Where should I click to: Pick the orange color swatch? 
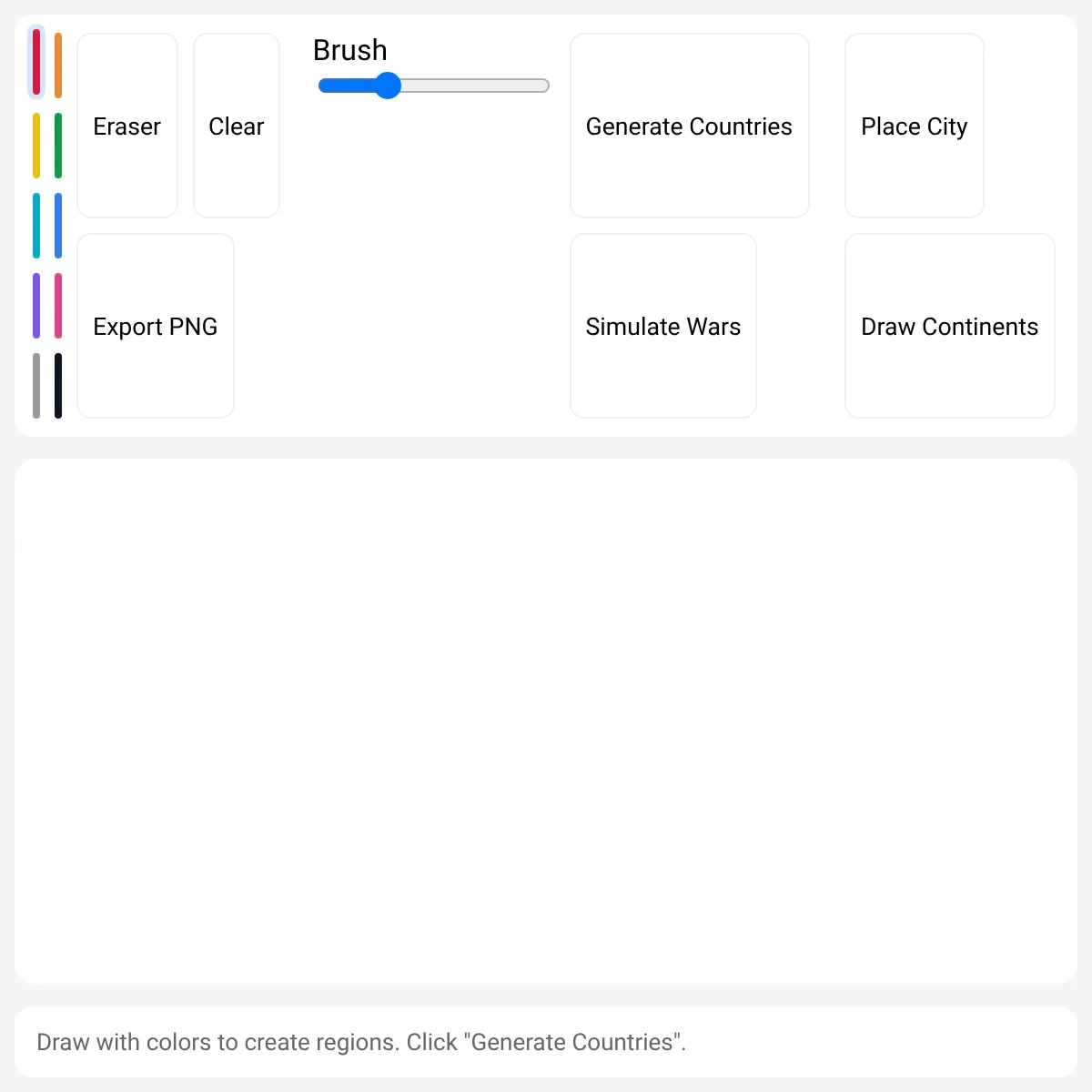point(58,66)
